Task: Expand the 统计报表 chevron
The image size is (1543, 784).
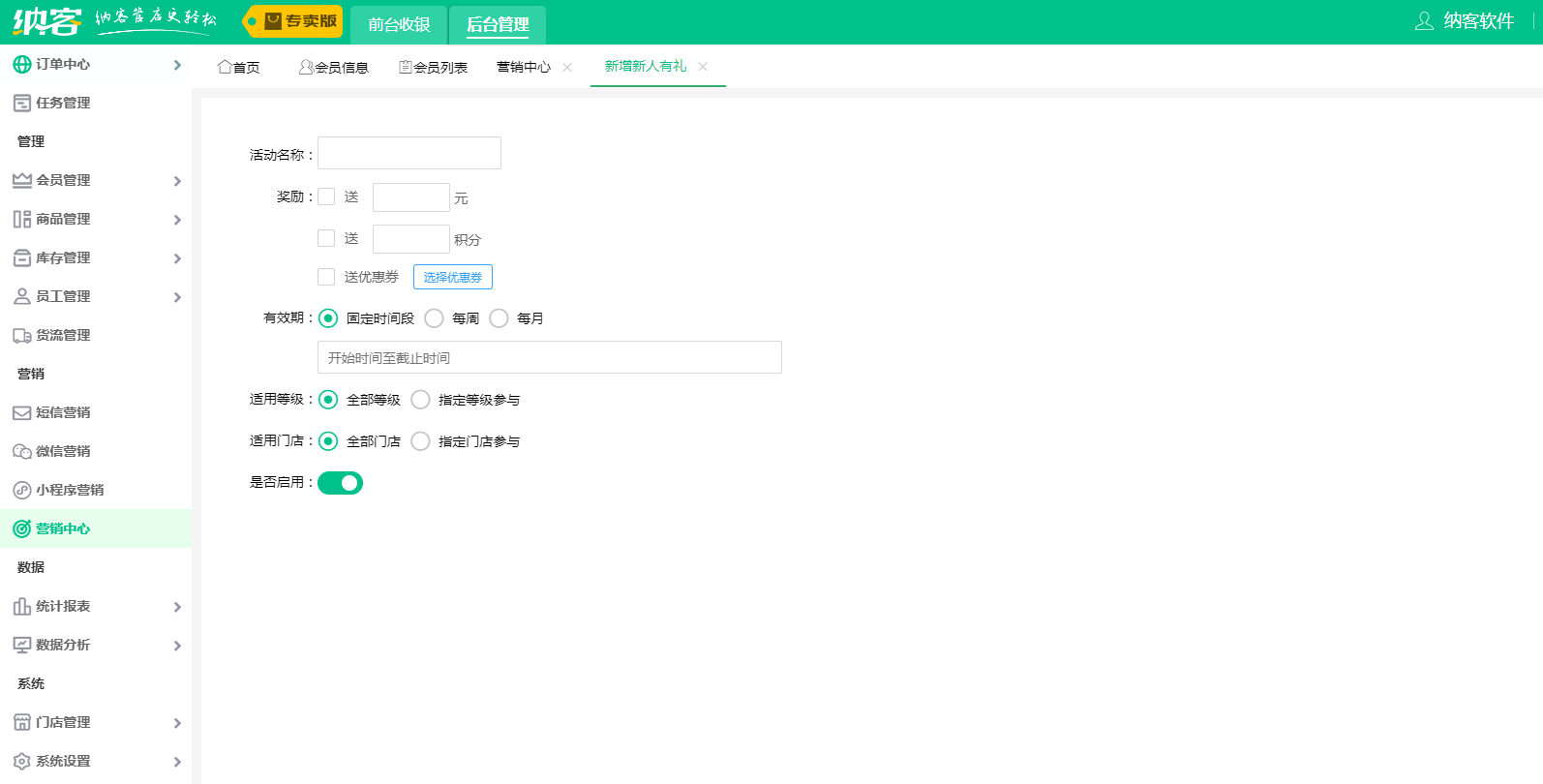Action: (x=177, y=607)
